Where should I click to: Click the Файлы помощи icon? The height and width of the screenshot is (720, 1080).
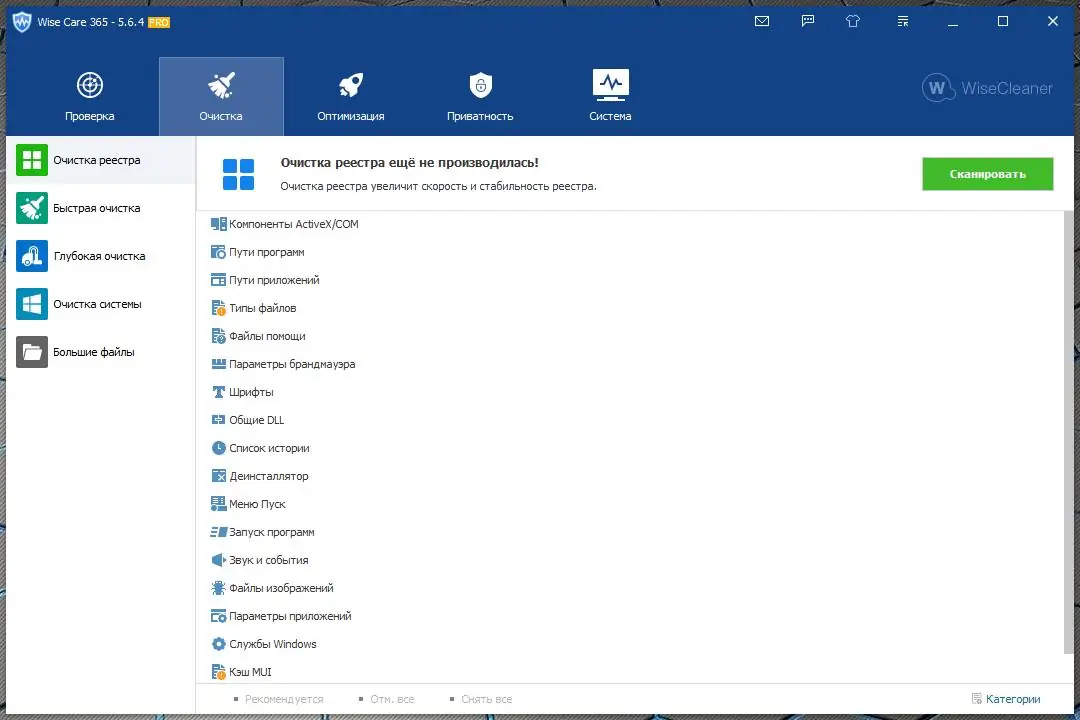[218, 336]
